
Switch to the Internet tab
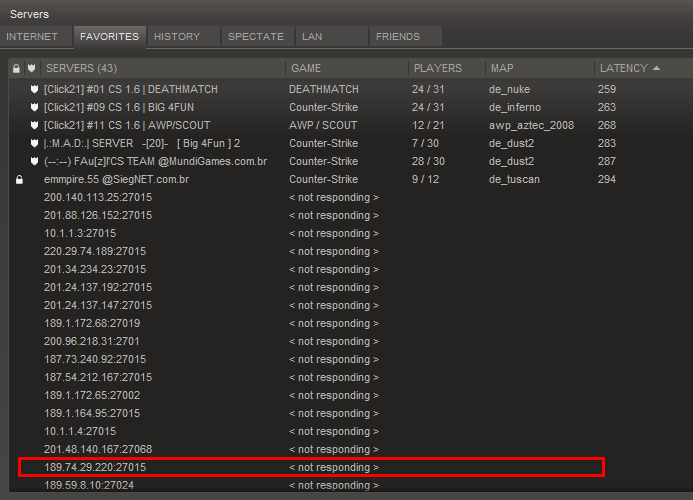[33, 37]
